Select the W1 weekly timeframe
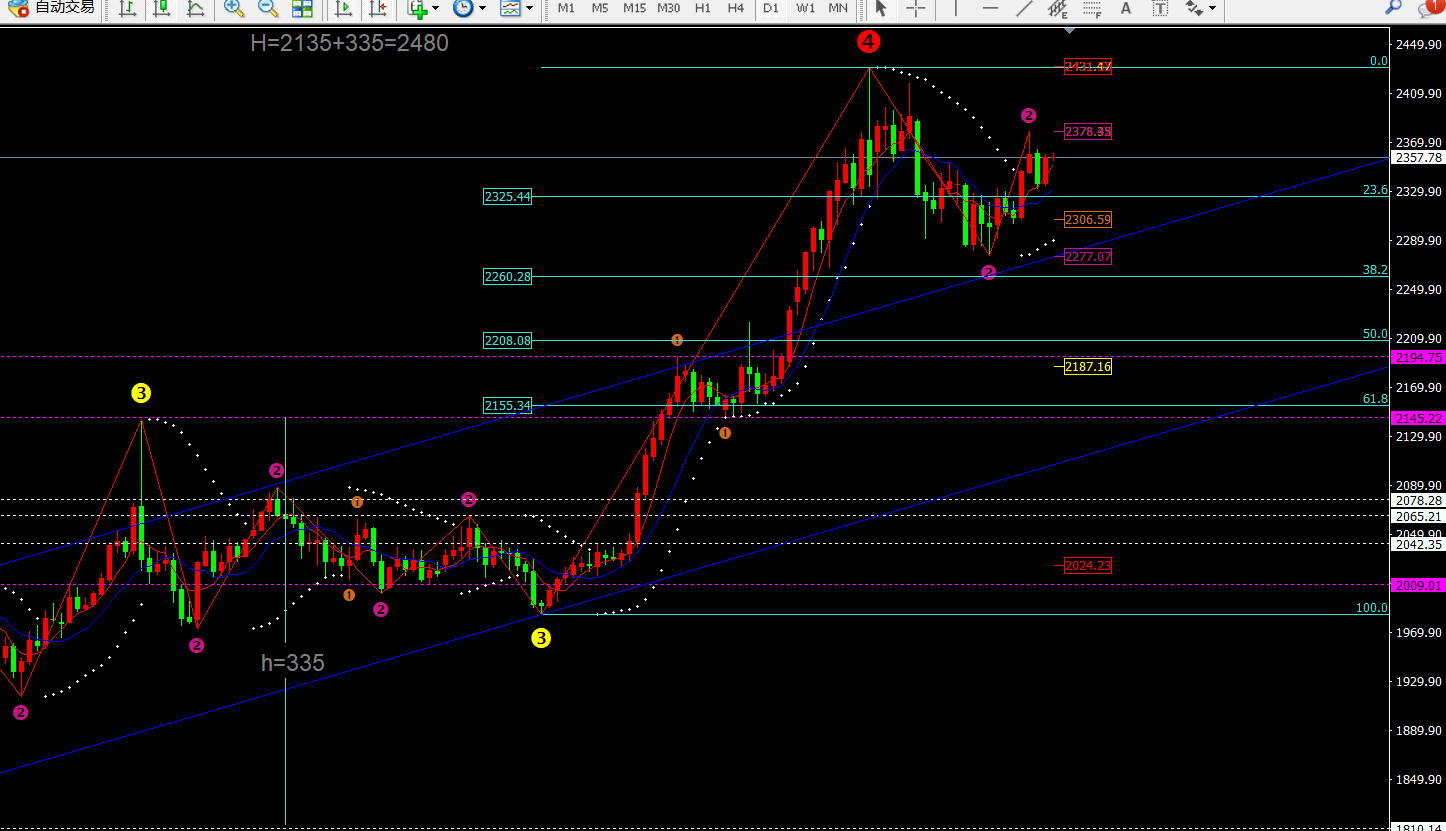Viewport: 1446px width, 831px height. coord(805,8)
